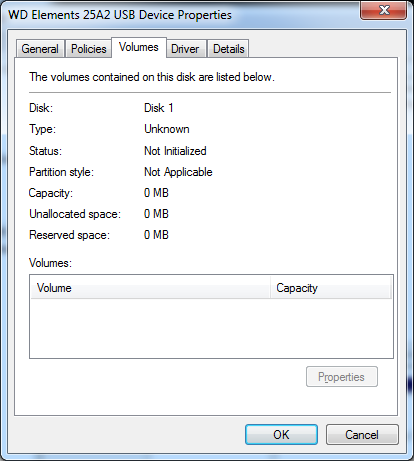
Task: Click the 'Reserved space:' label
Action: [x=70, y=235]
